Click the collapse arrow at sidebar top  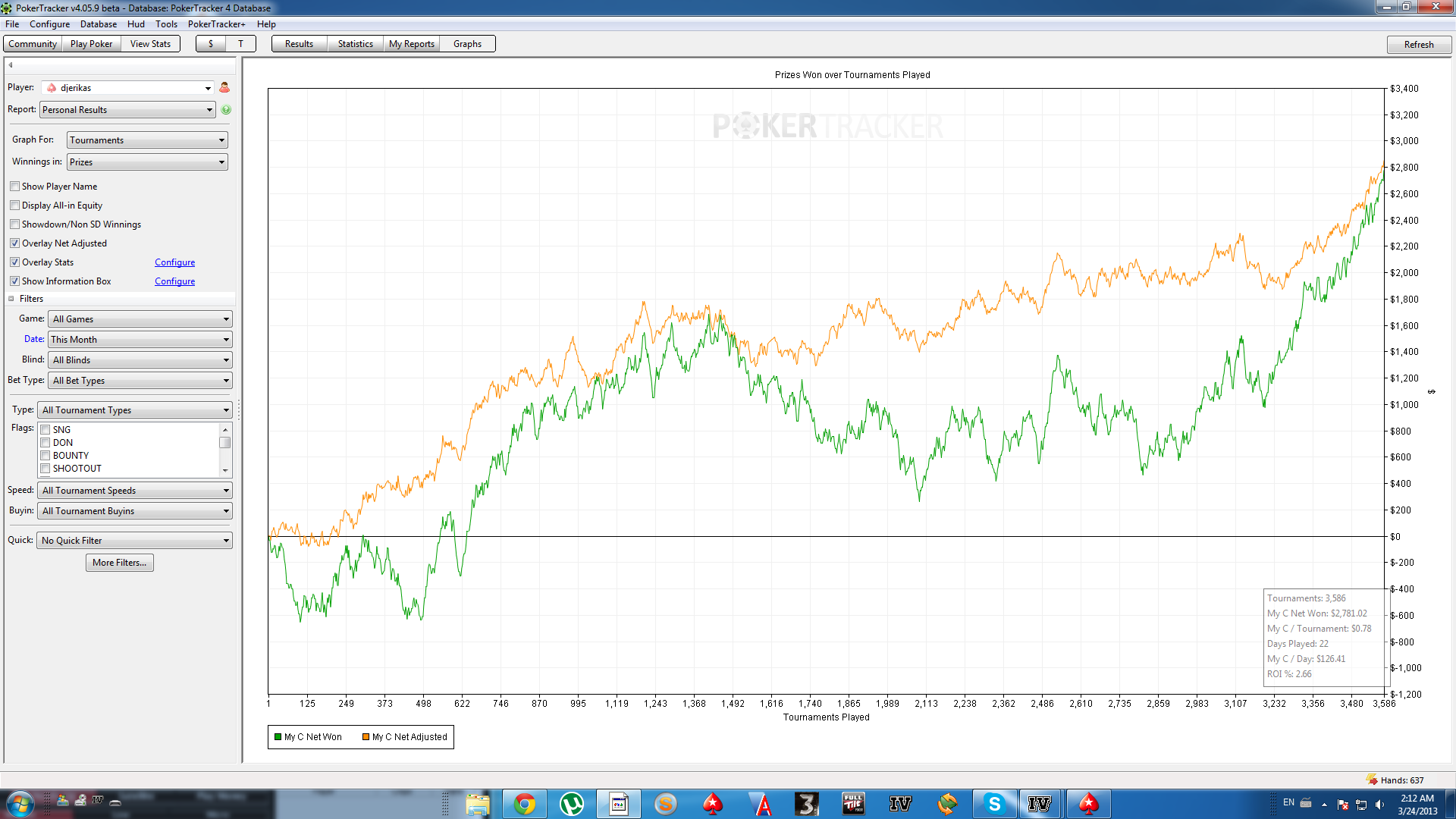click(11, 65)
